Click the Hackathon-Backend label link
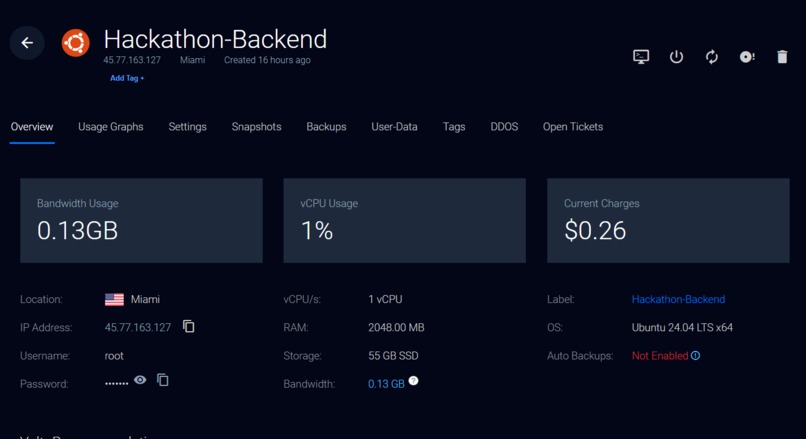This screenshot has height=439, width=806. [x=678, y=299]
